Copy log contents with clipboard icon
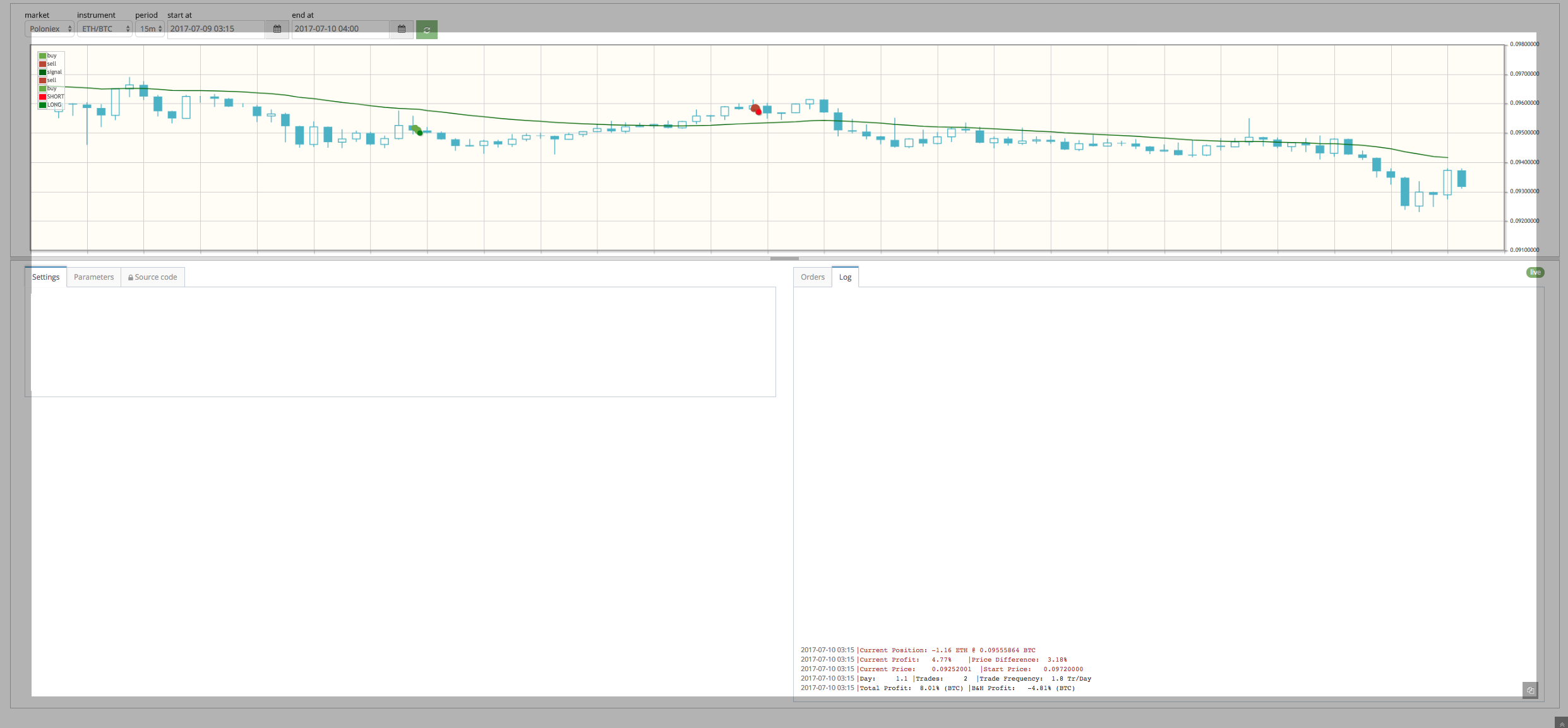The width and height of the screenshot is (1568, 728). [1530, 690]
